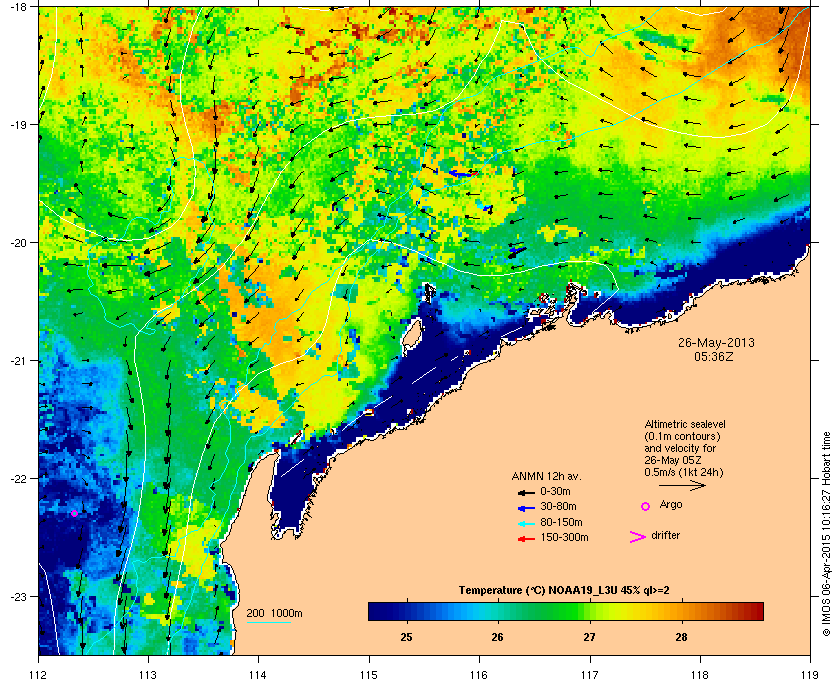The width and height of the screenshot is (840, 680).
Task: Click the ANMN 12h av. legend heading
Action: (546, 476)
